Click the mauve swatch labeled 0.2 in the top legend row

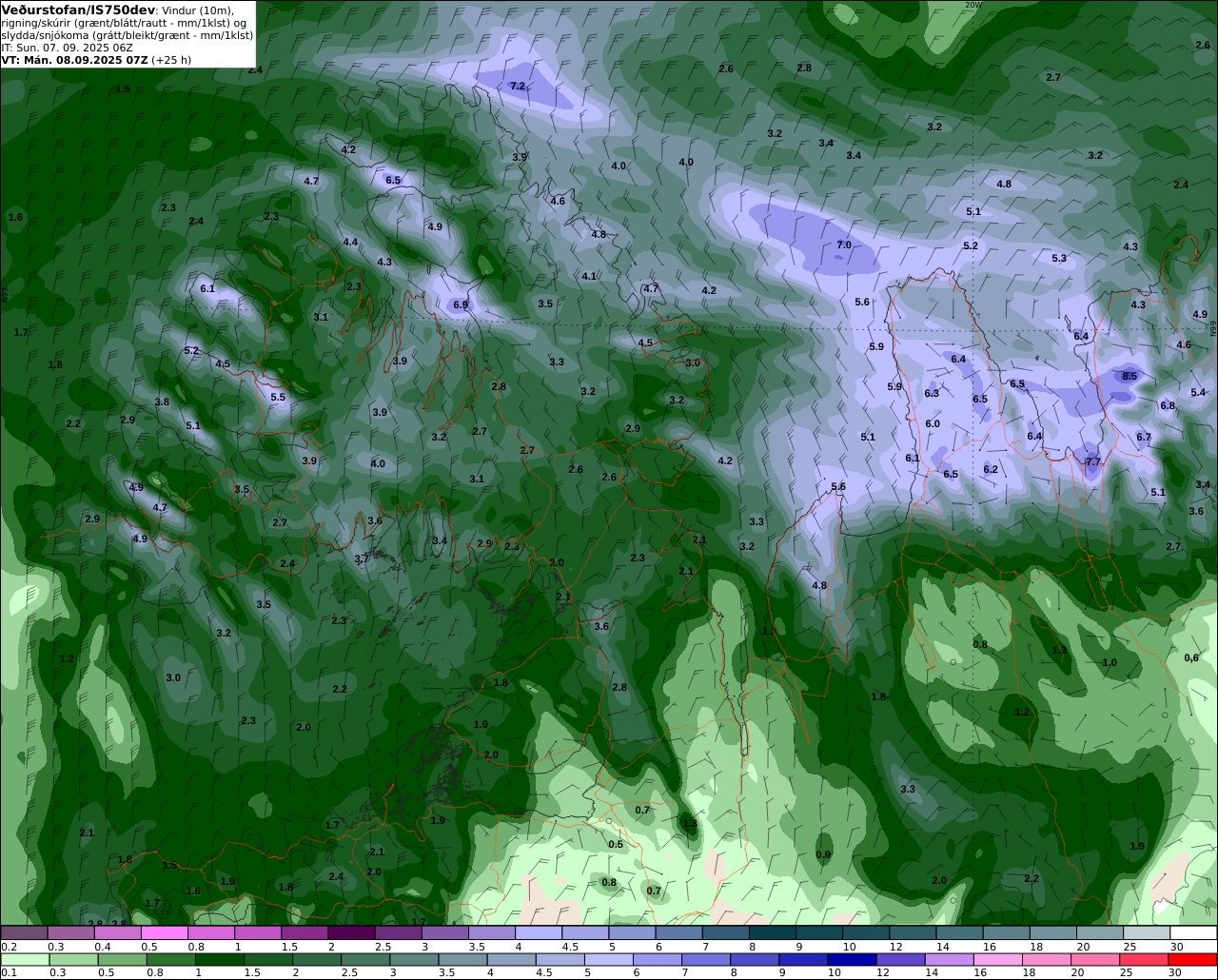tap(24, 932)
